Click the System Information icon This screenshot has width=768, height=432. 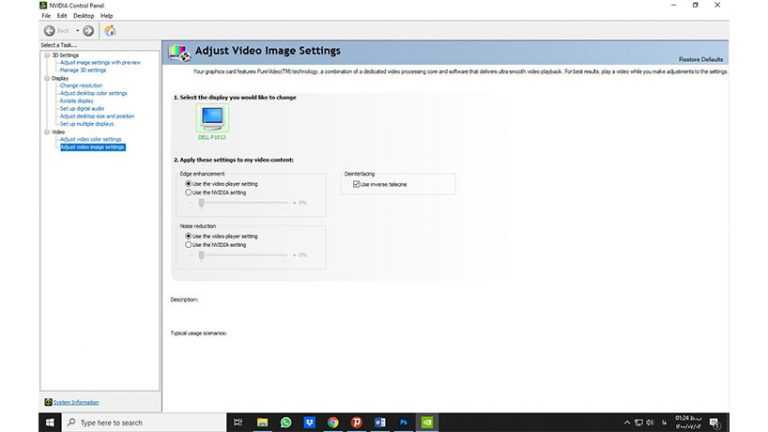tap(48, 402)
